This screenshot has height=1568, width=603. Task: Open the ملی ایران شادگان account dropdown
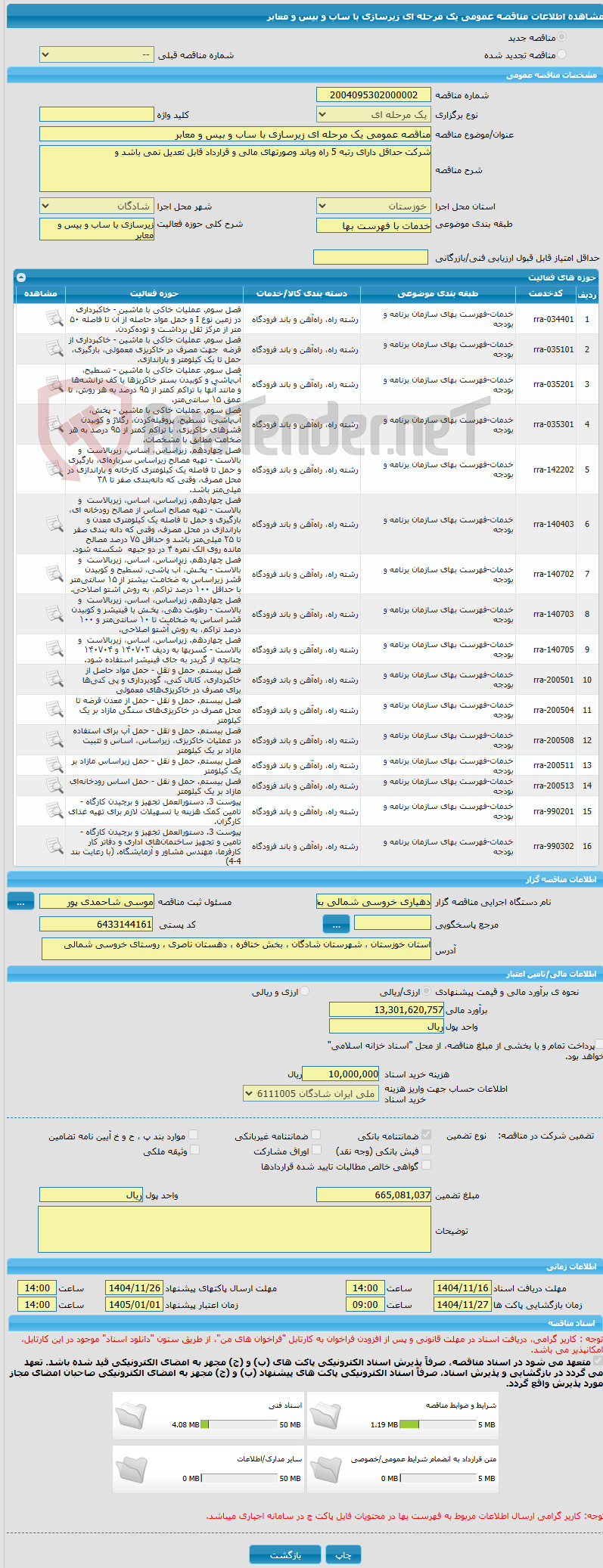click(x=311, y=1094)
